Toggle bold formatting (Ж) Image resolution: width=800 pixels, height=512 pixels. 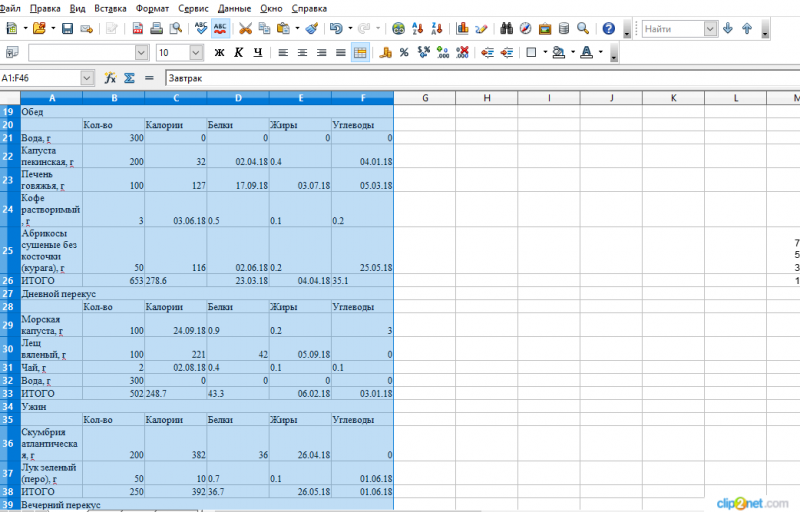point(219,52)
